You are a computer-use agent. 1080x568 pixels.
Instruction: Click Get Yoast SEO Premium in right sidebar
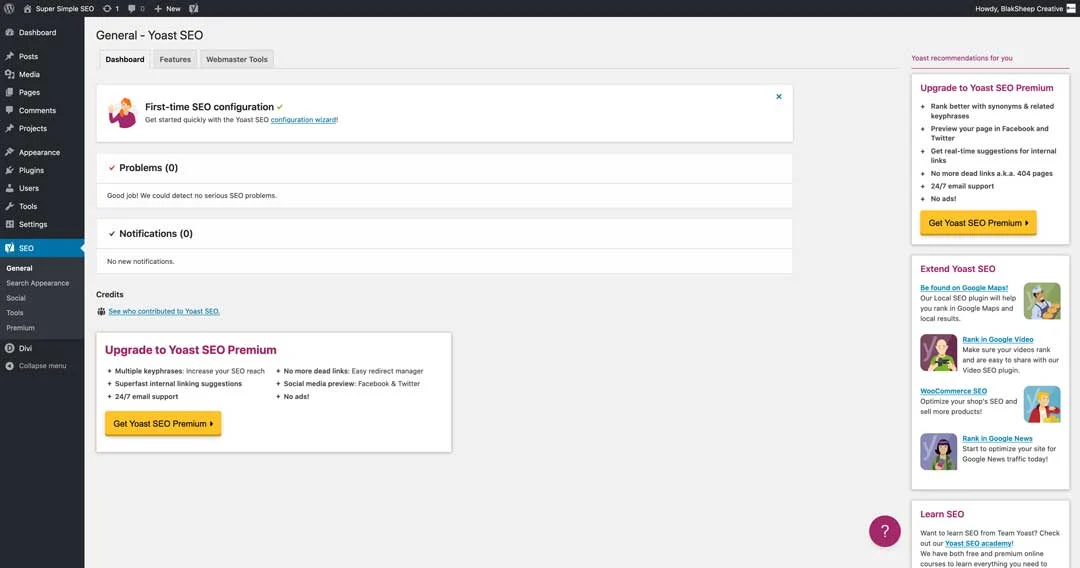coord(978,223)
